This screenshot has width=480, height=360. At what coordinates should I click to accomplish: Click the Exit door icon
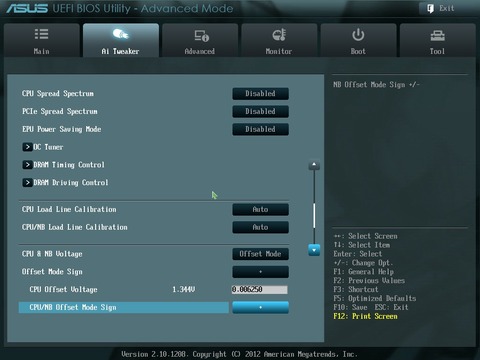click(x=430, y=8)
